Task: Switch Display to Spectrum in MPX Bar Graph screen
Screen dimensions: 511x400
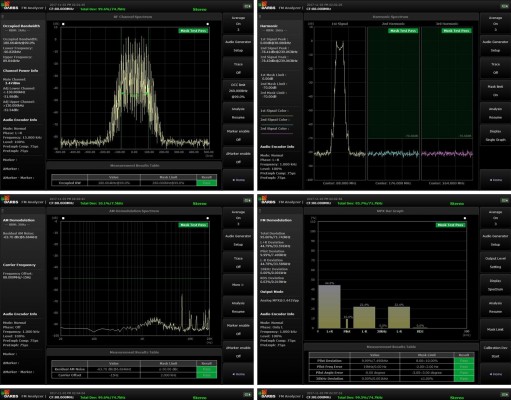Action: [495, 285]
